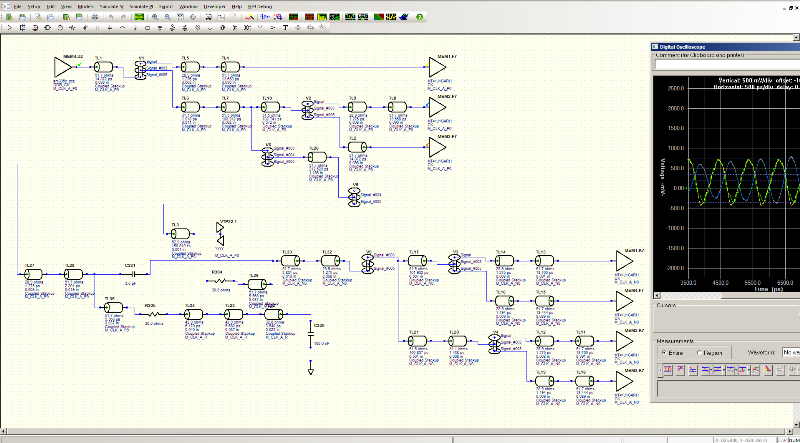Select the top-right receiver triangle symbol
This screenshot has width=800, height=443.
pos(437,66)
